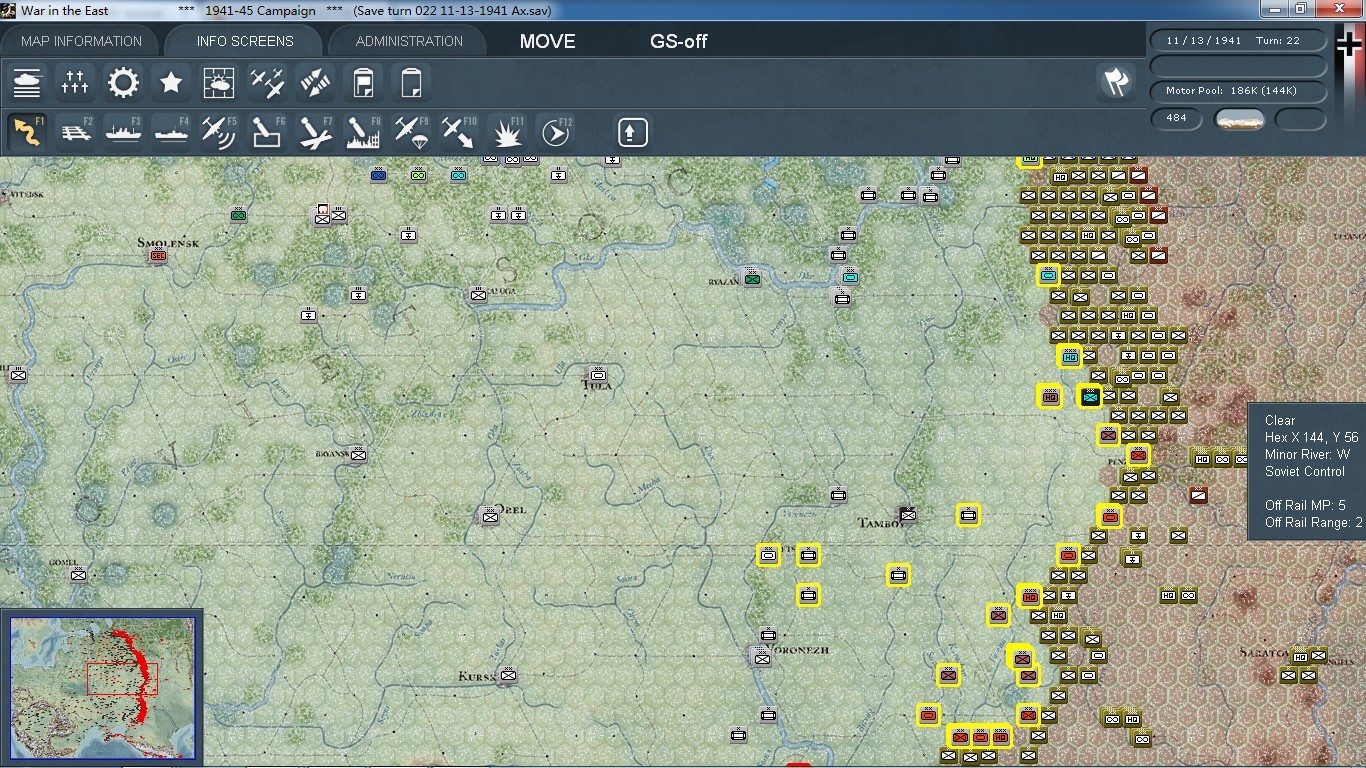Click the 484 admin points pill
The image size is (1366, 768).
click(1176, 119)
